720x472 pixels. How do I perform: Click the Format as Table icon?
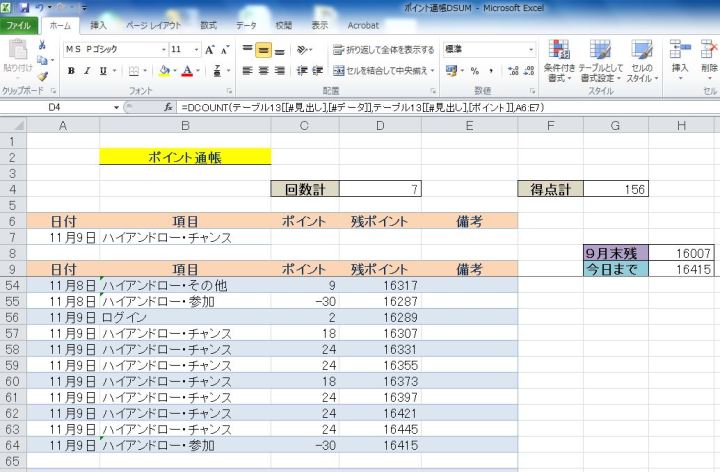(600, 58)
